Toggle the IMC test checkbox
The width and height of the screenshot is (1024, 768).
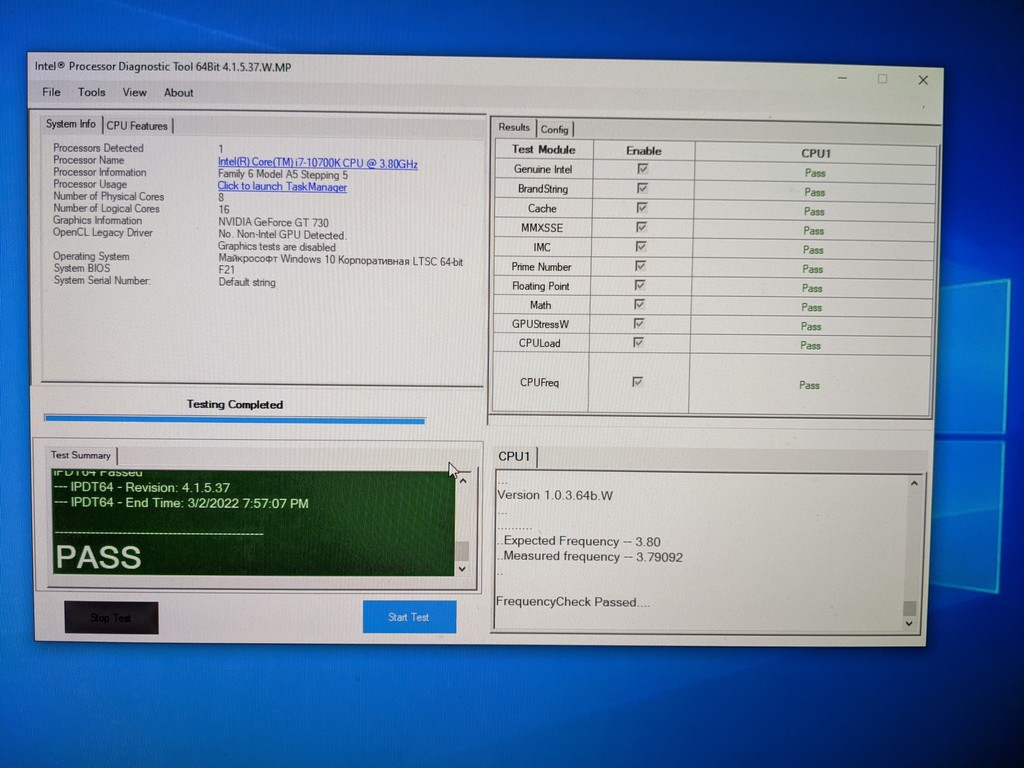point(641,246)
